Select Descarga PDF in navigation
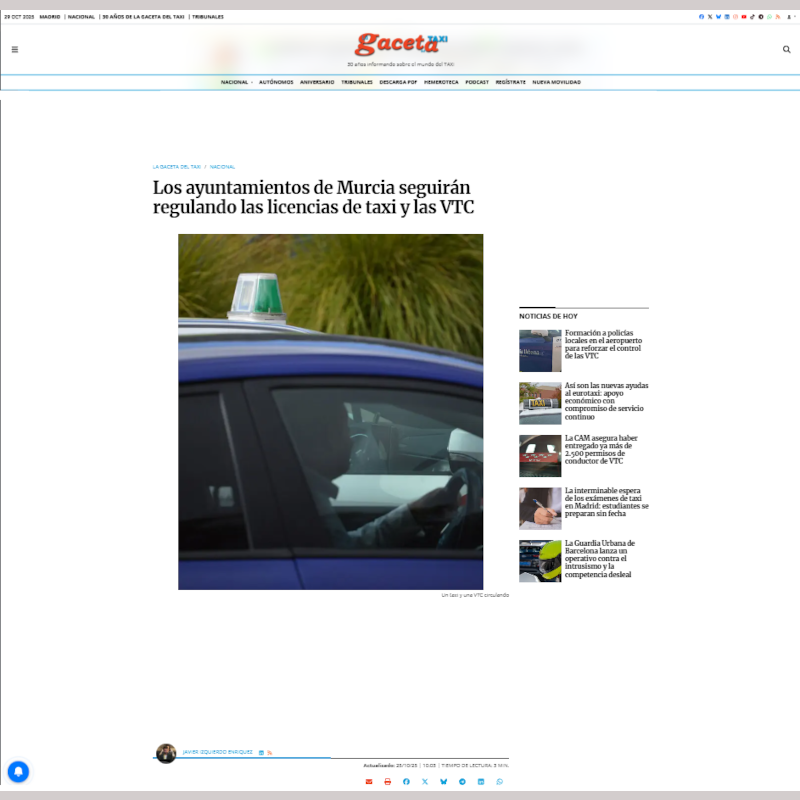The height and width of the screenshot is (800, 800). tap(398, 82)
